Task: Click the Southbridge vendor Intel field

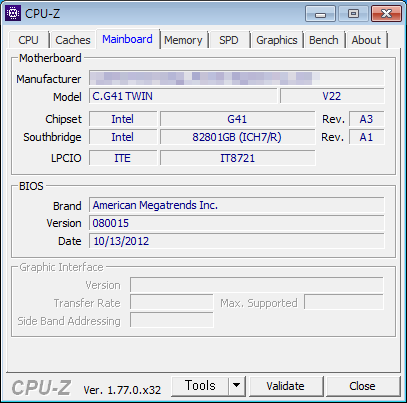Action: 123,137
